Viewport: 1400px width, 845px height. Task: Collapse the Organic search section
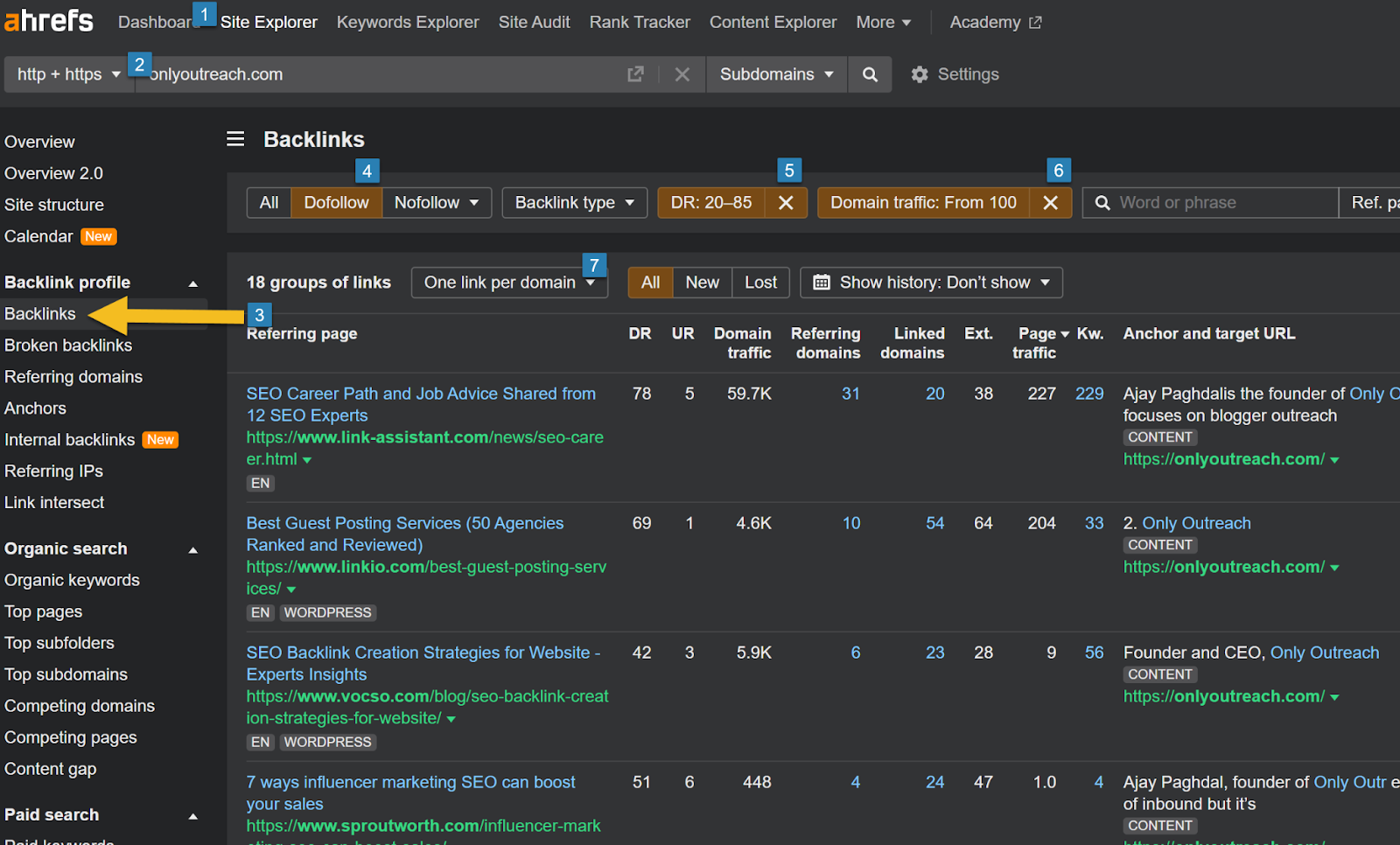tap(193, 550)
